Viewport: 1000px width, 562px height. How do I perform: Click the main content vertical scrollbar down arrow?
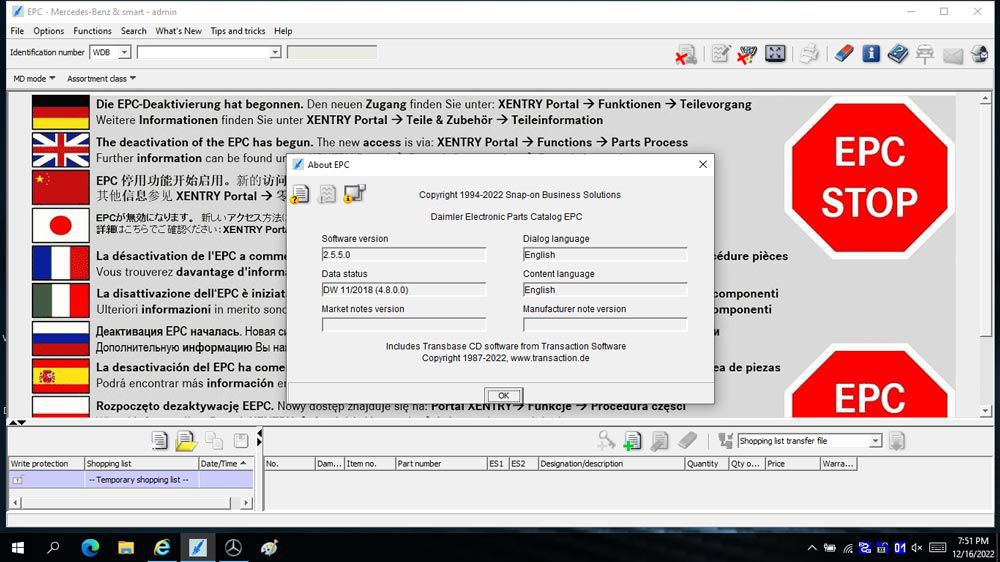pyautogui.click(x=985, y=411)
